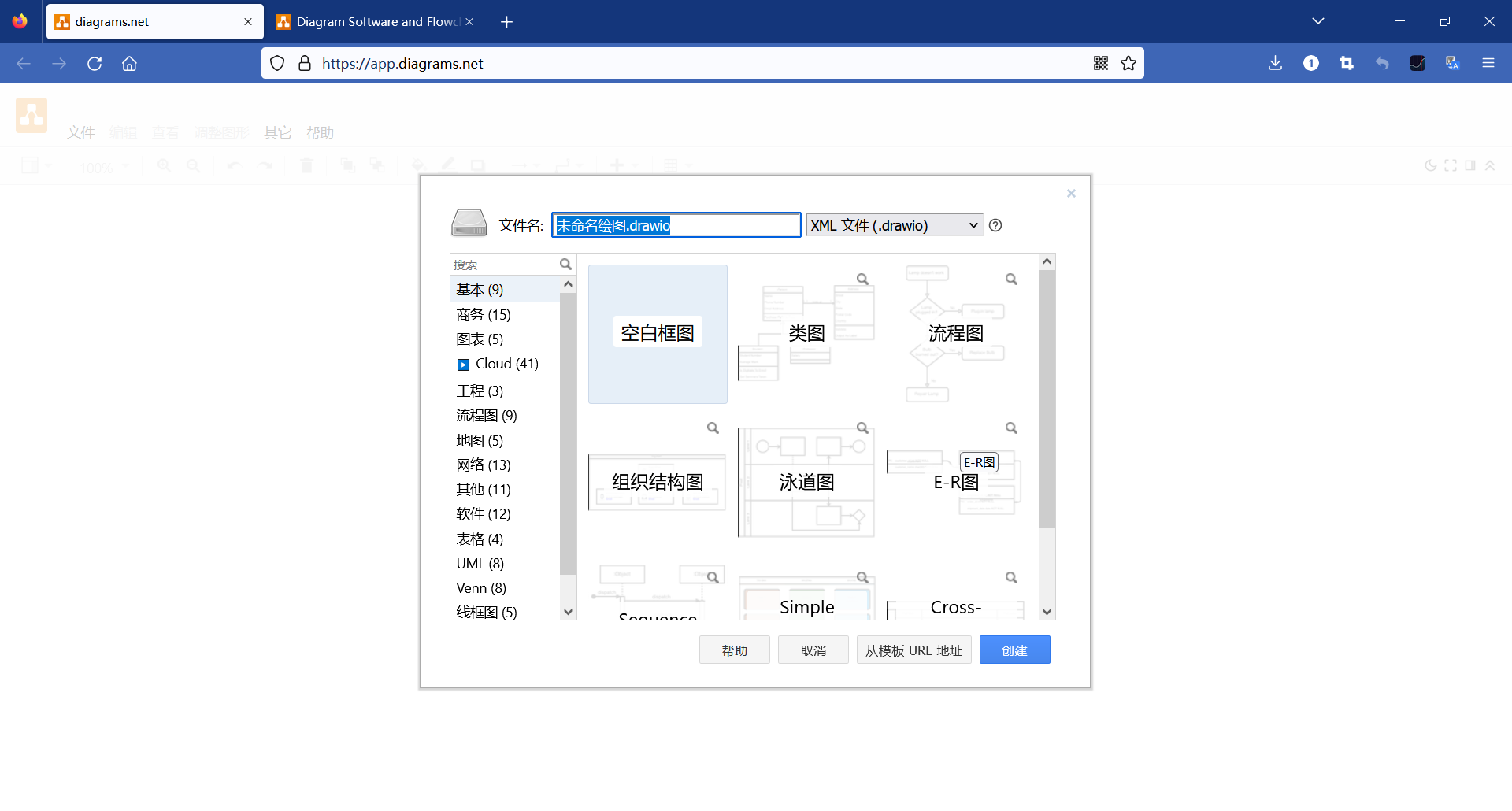Screen dimensions: 1512x811
Task: Click the 取消 button
Action: pos(813,650)
